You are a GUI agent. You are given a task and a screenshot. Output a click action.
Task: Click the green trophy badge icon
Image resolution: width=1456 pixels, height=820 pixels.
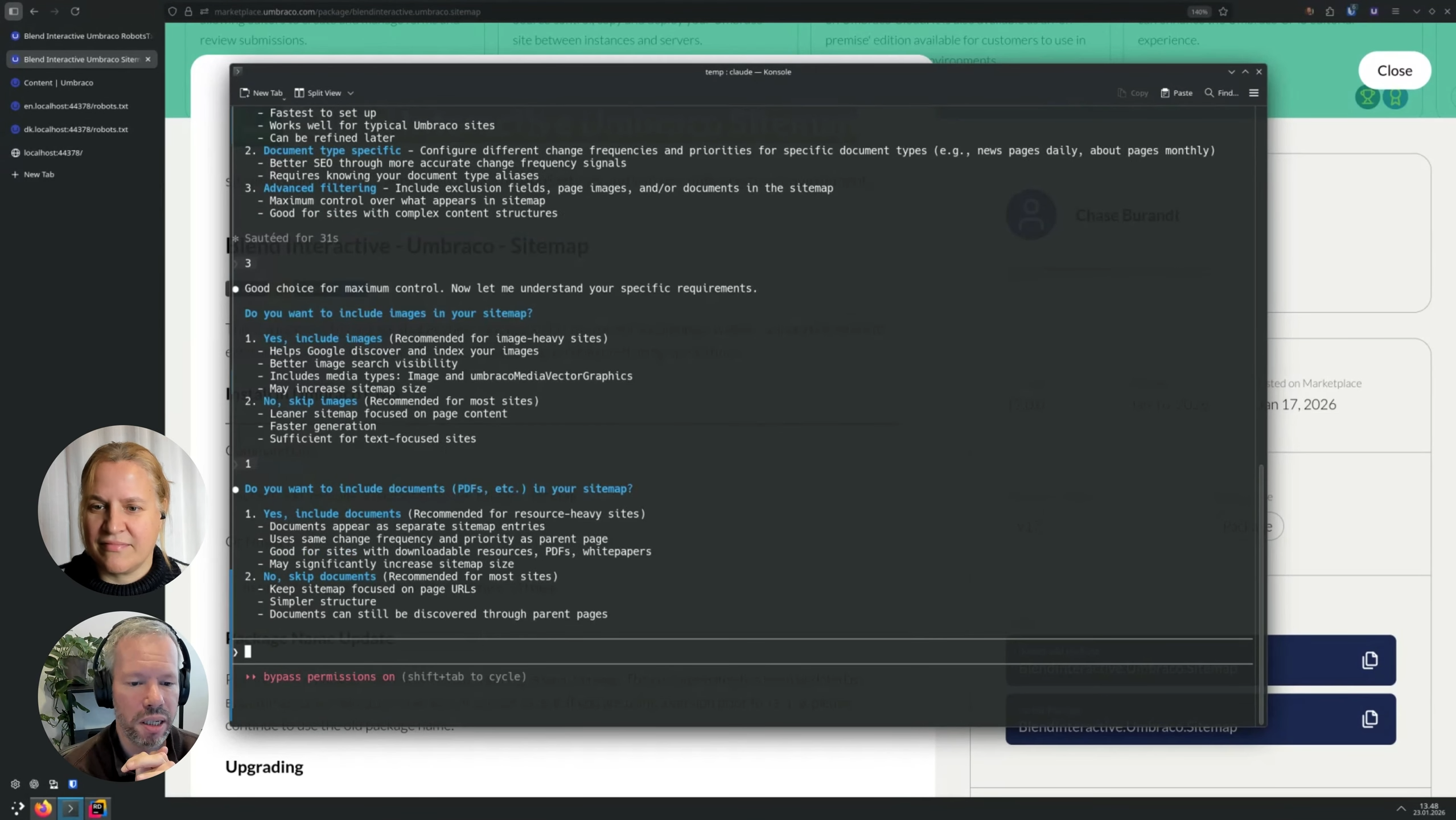point(1367,97)
